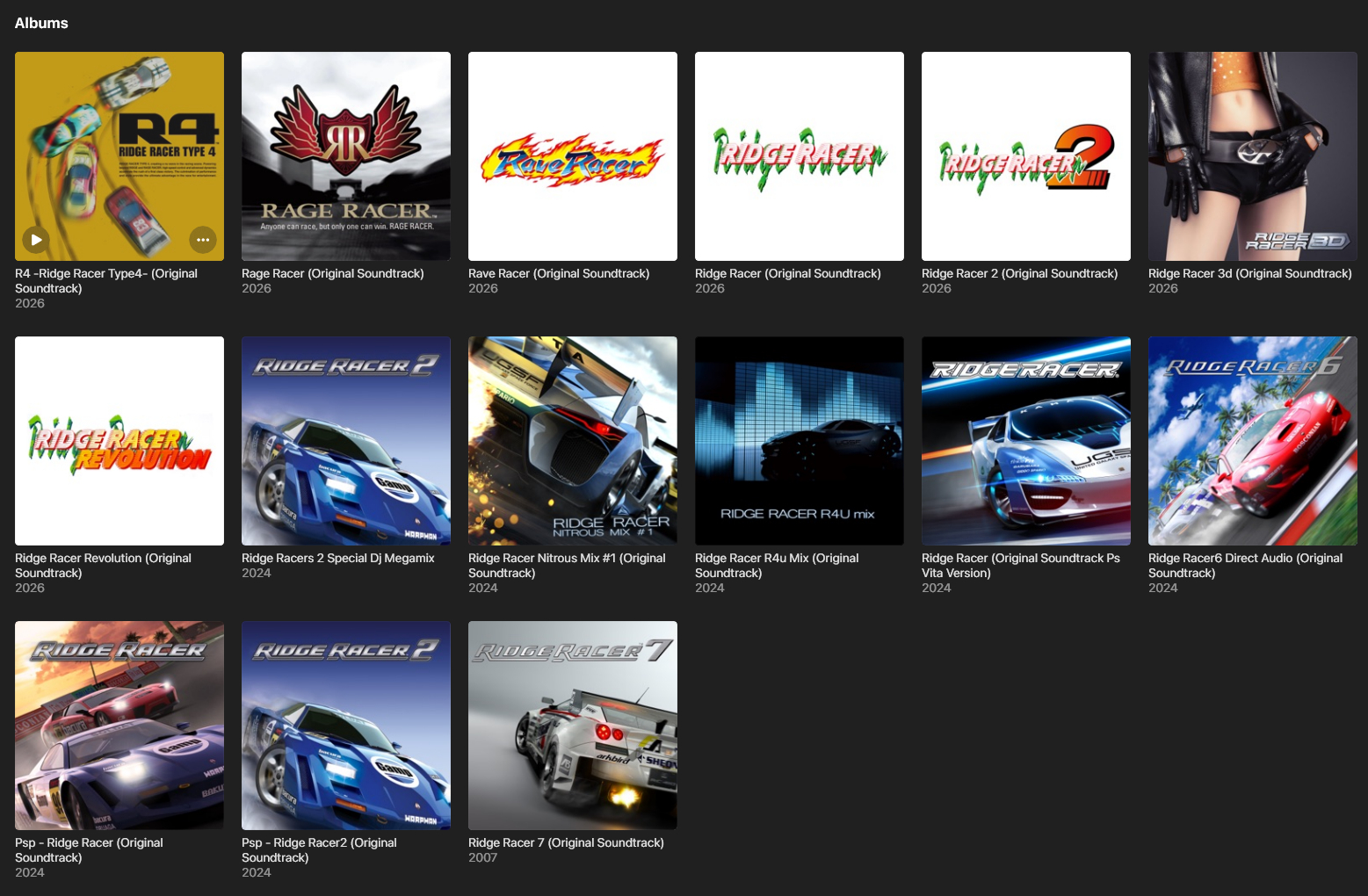Select the Rave Racer album artwork
Screen dimensions: 1368x896
(x=572, y=155)
